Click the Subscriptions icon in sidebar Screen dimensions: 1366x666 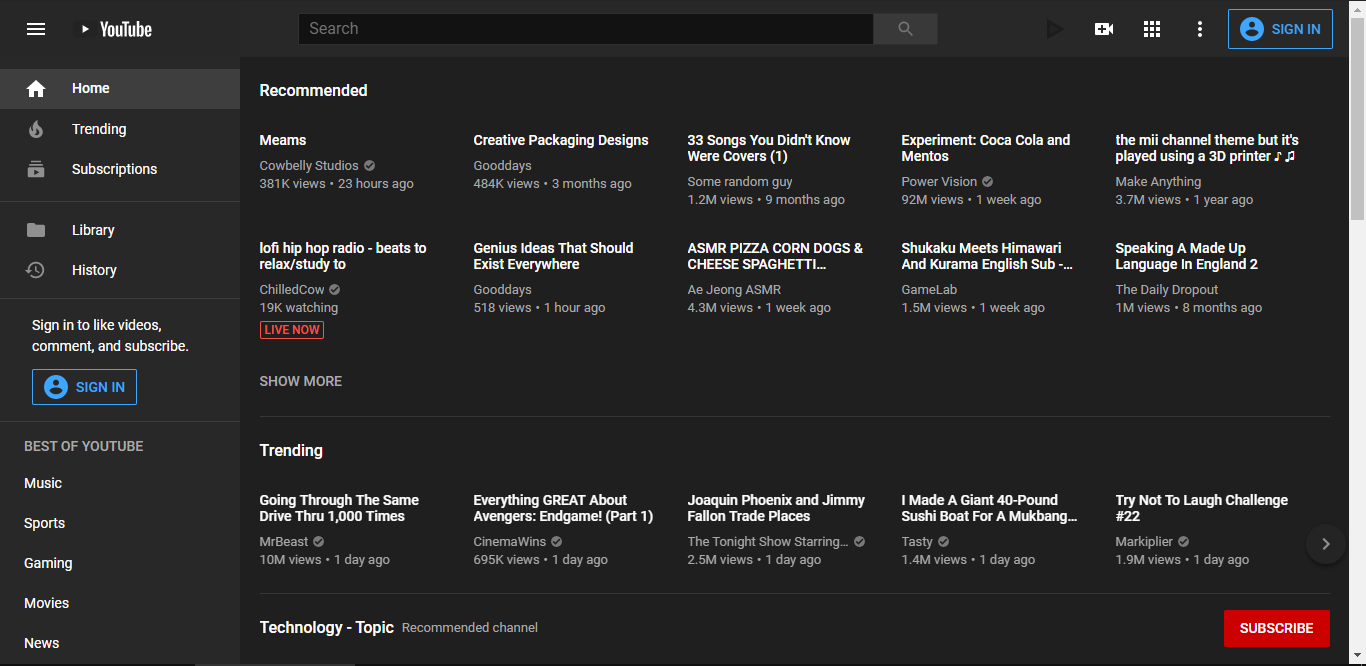click(36, 169)
